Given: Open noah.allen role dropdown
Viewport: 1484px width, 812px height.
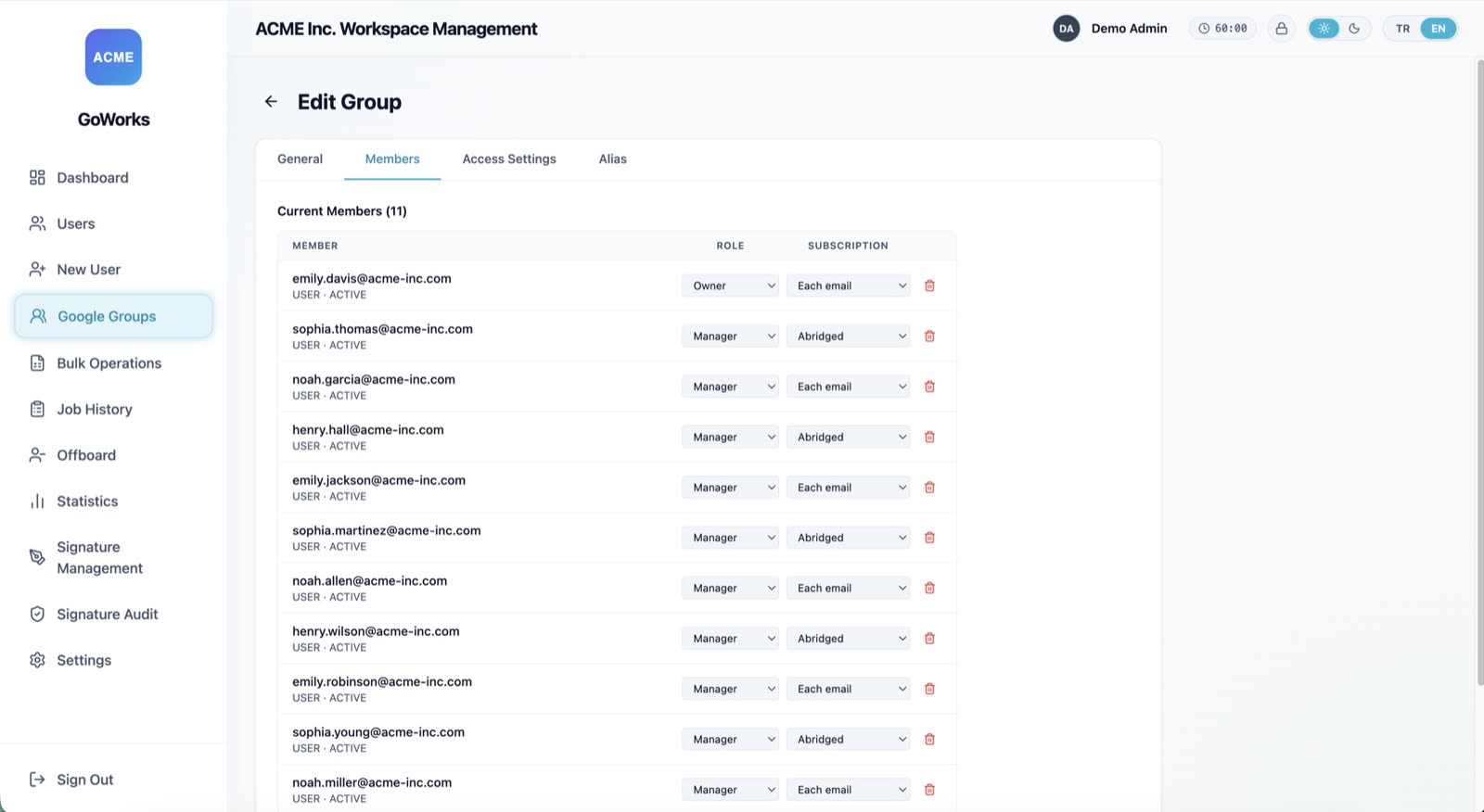Looking at the screenshot, I should pyautogui.click(x=730, y=588).
